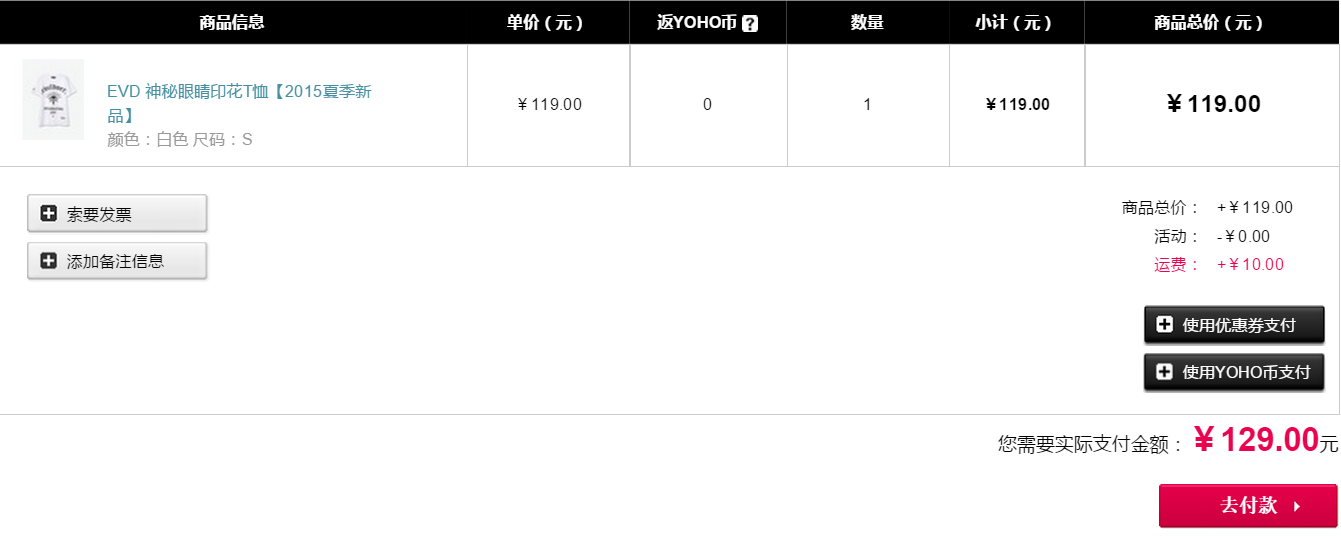Click the plus icon on 添加备注信息
The height and width of the screenshot is (549, 1341).
(48, 261)
